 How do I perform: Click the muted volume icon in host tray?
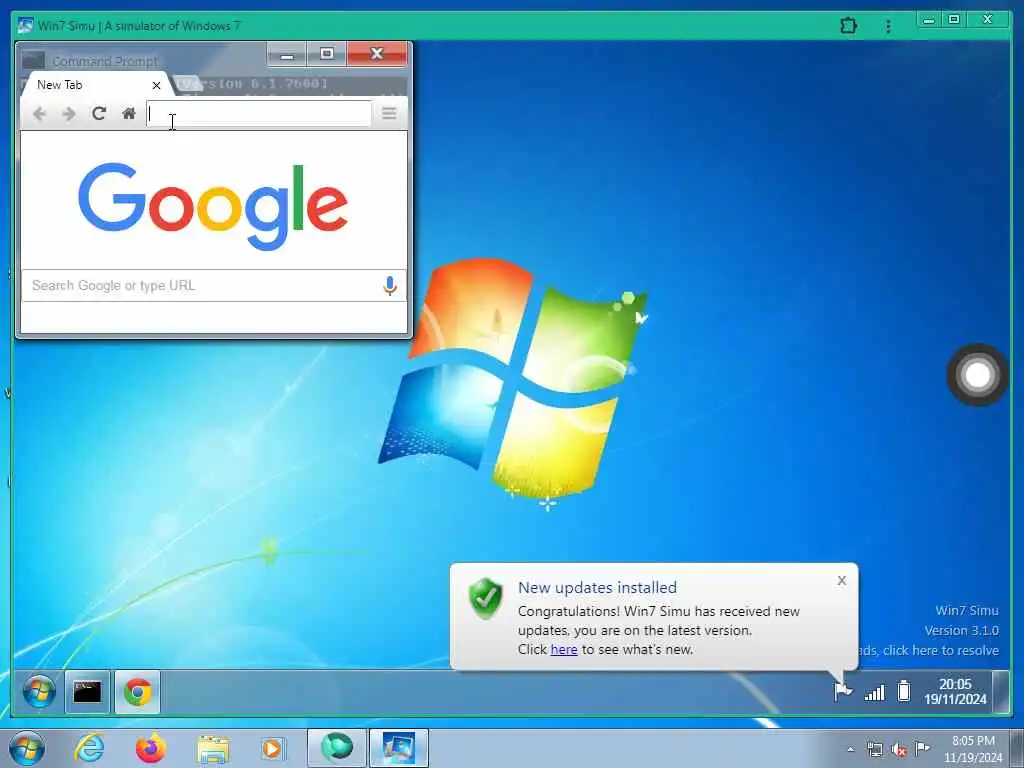tap(899, 750)
